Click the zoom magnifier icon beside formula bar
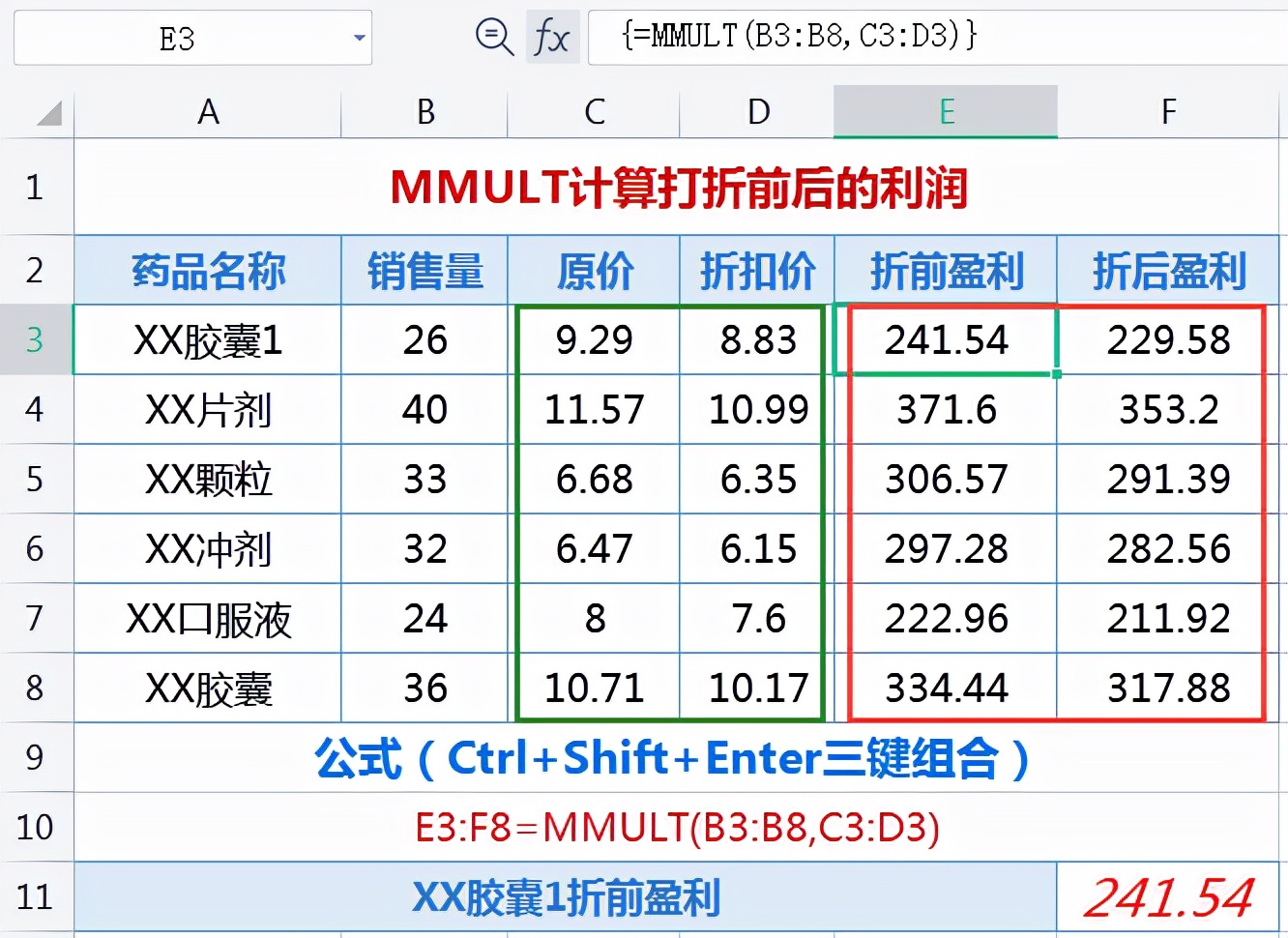 coord(494,38)
